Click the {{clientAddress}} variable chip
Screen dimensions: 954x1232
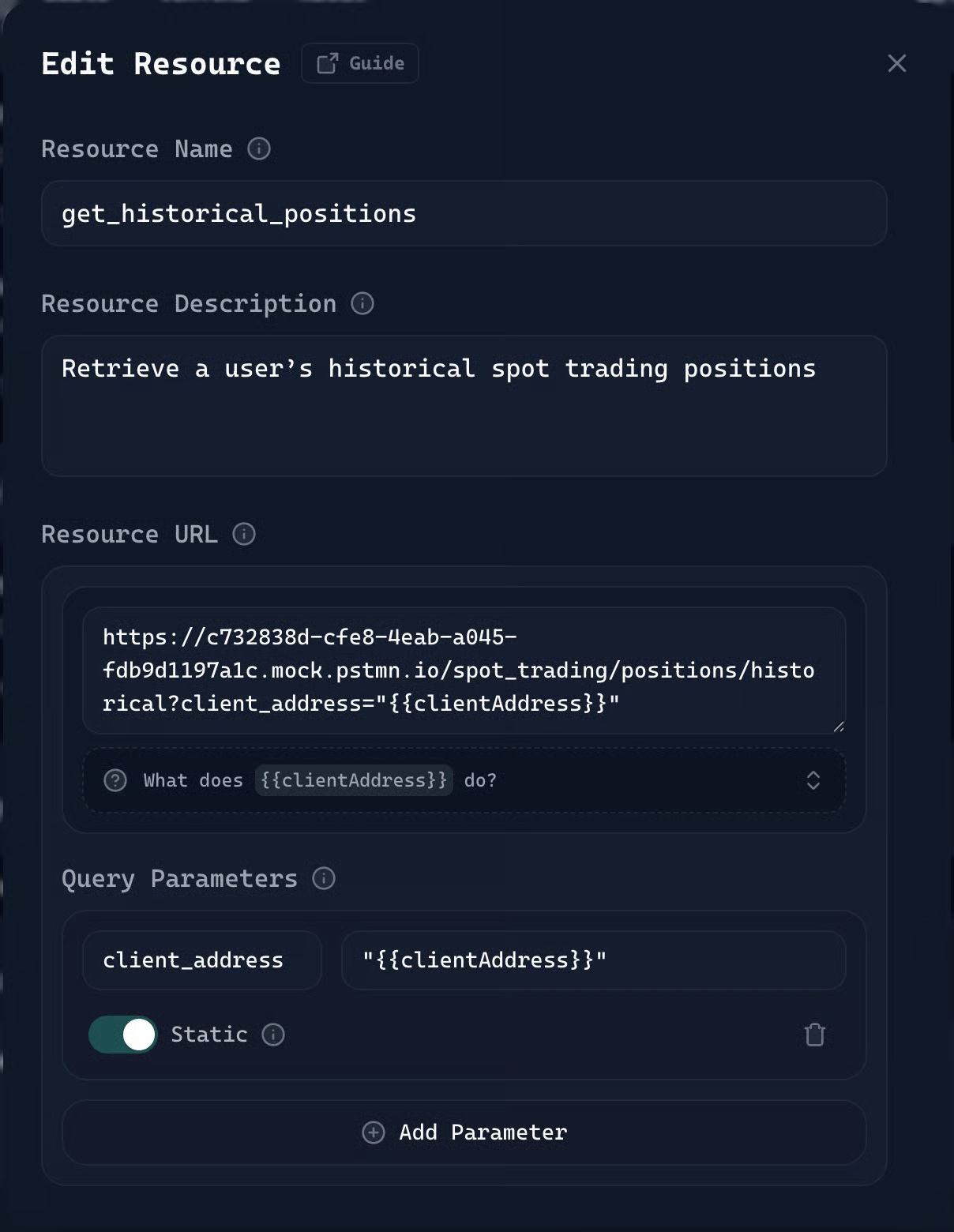coord(354,780)
